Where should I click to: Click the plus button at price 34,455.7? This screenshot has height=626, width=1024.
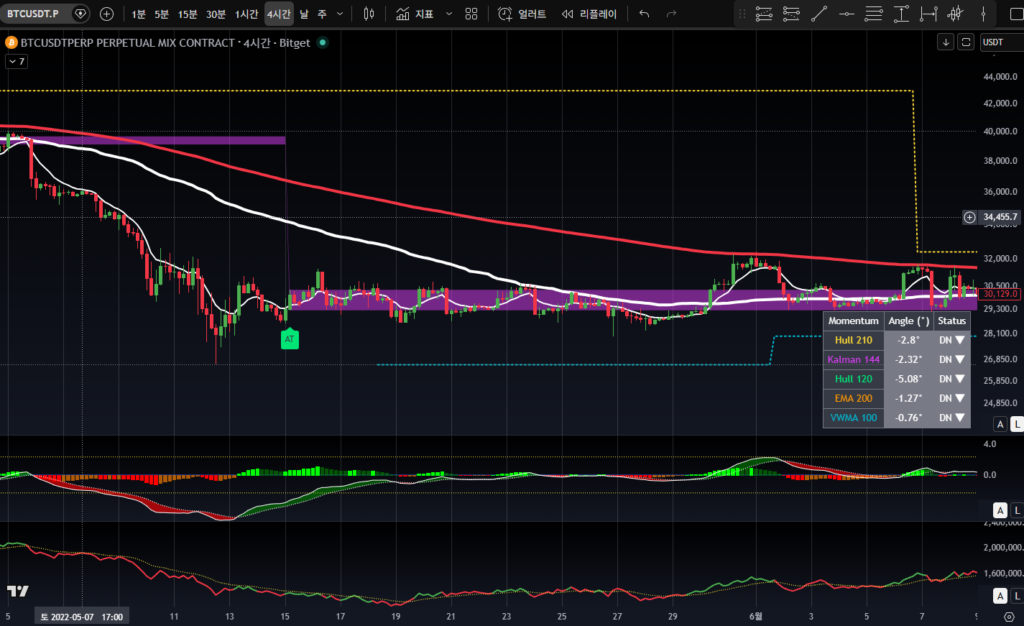[968, 217]
